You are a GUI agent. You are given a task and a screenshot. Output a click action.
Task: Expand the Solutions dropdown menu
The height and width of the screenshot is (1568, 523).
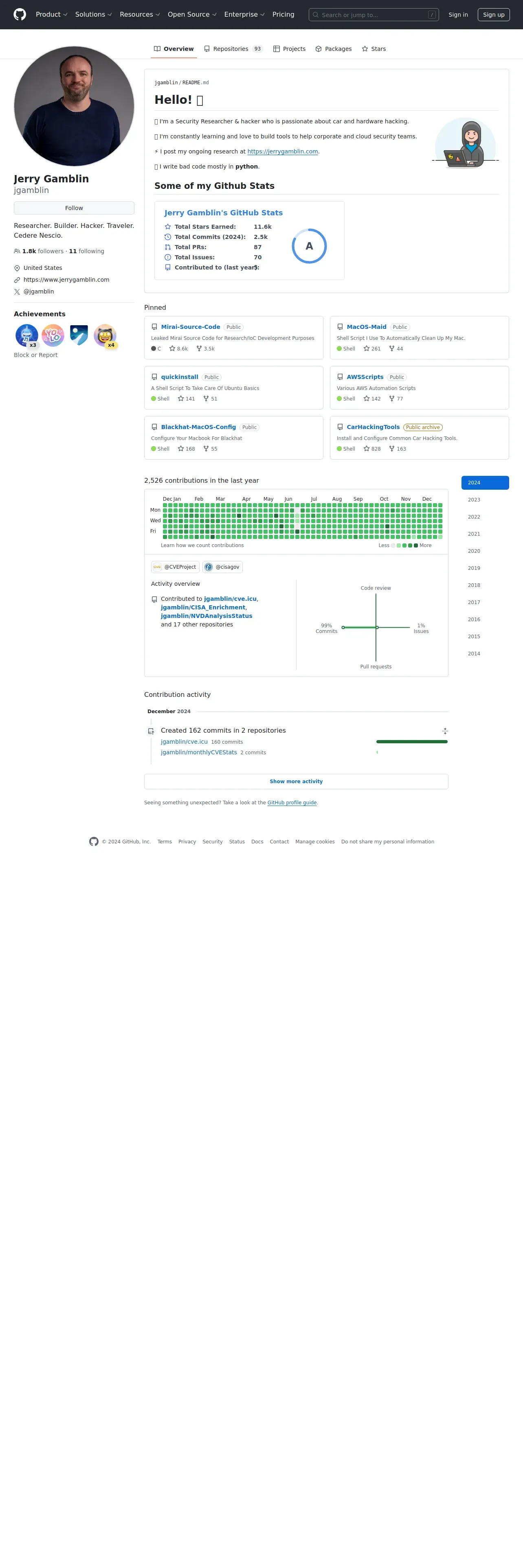click(94, 15)
